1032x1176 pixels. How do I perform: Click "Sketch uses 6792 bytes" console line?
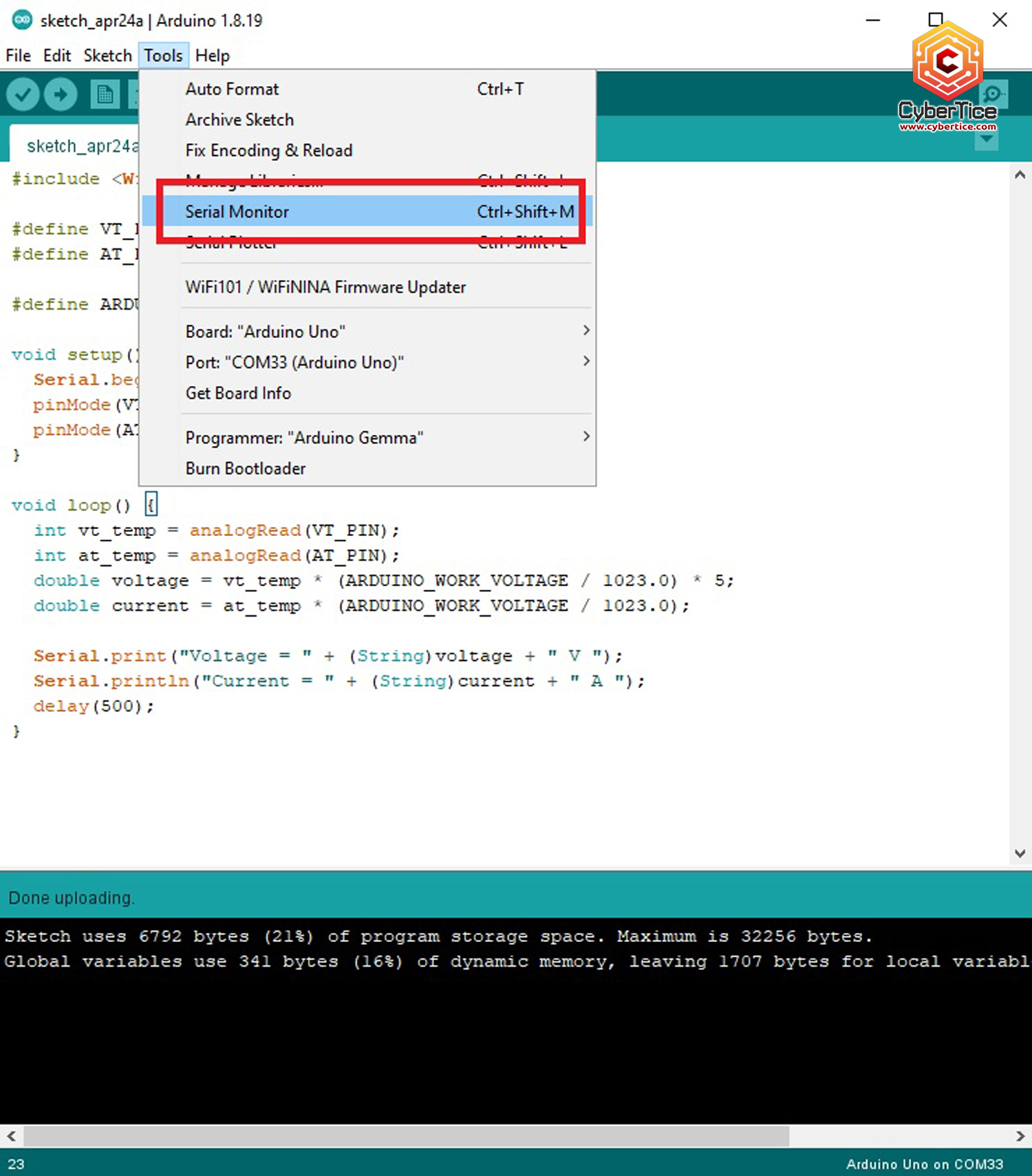tap(438, 937)
